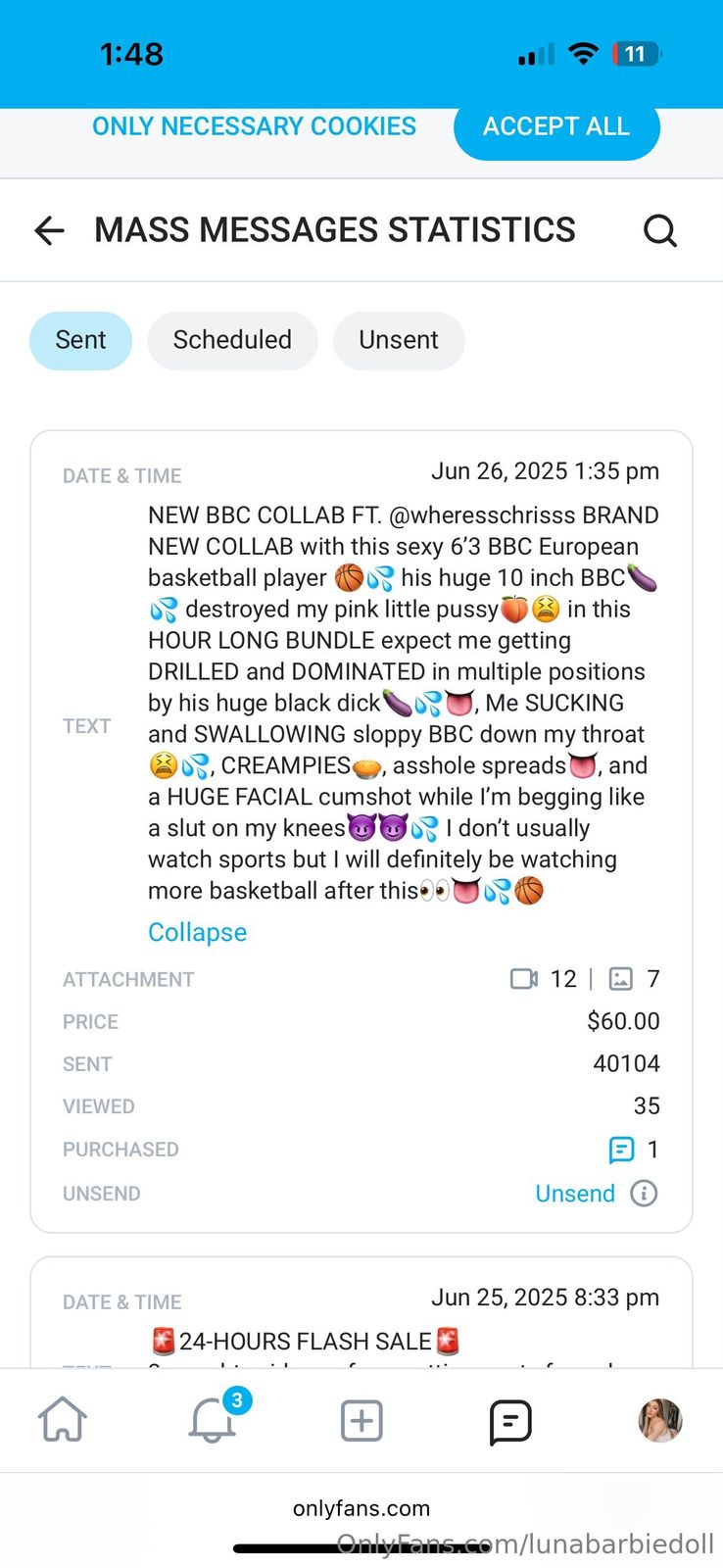Switch to the Scheduled tab
The width and height of the screenshot is (723, 1568).
pyautogui.click(x=232, y=340)
